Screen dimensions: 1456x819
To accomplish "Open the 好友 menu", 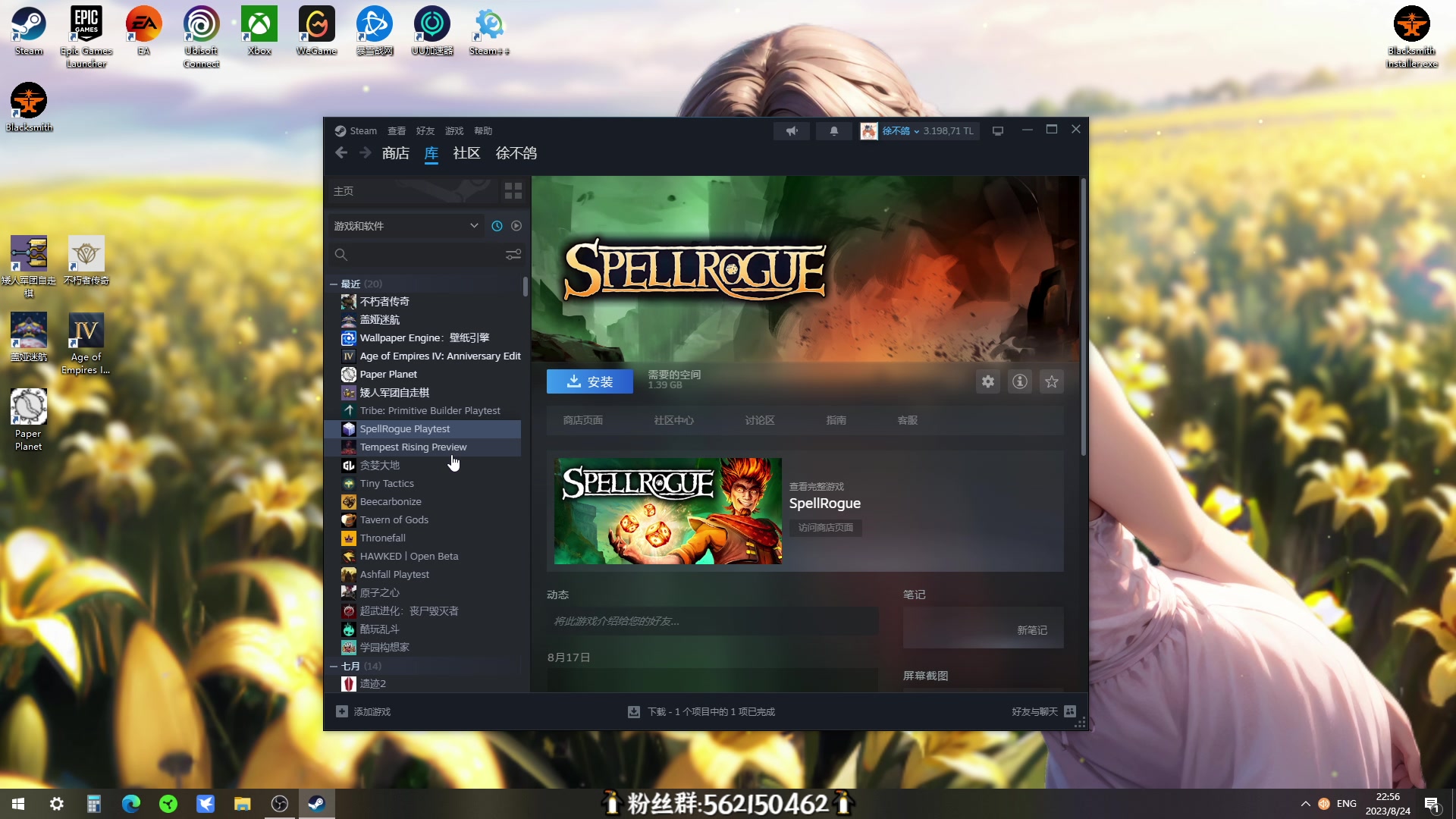I will click(425, 131).
